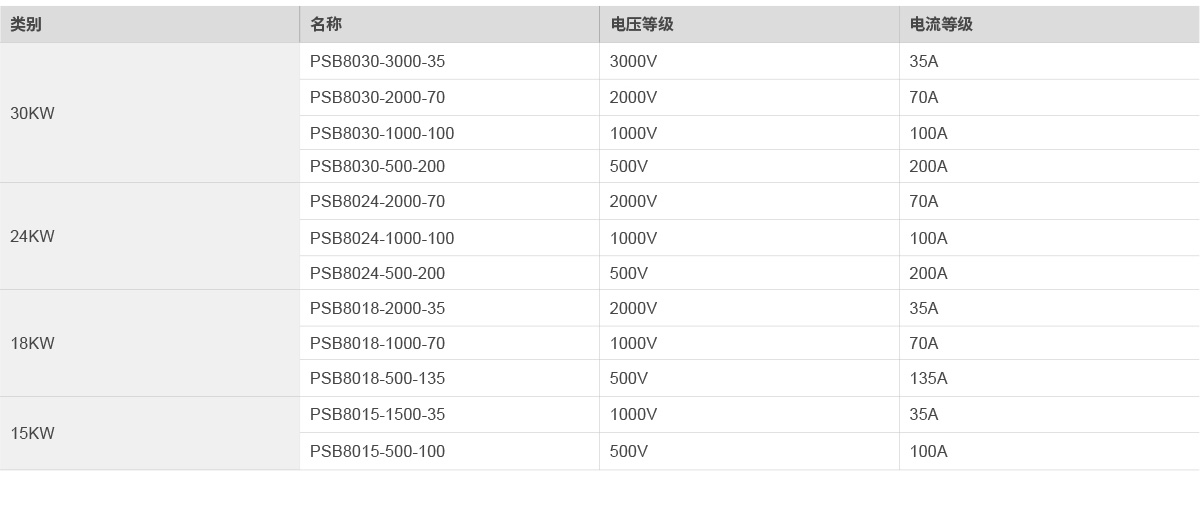
Task: Select the 24KW category cell
Action: [x=32, y=237]
